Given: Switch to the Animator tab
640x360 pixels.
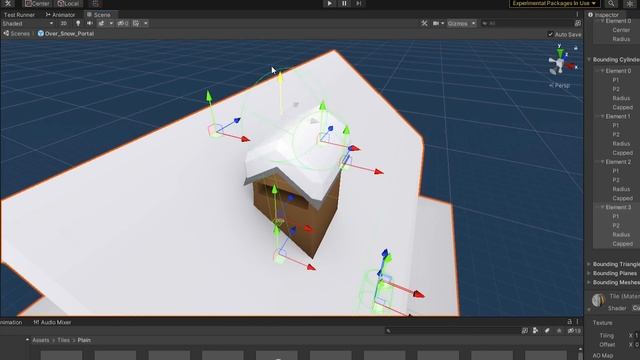Looking at the screenshot, I should tap(60, 15).
